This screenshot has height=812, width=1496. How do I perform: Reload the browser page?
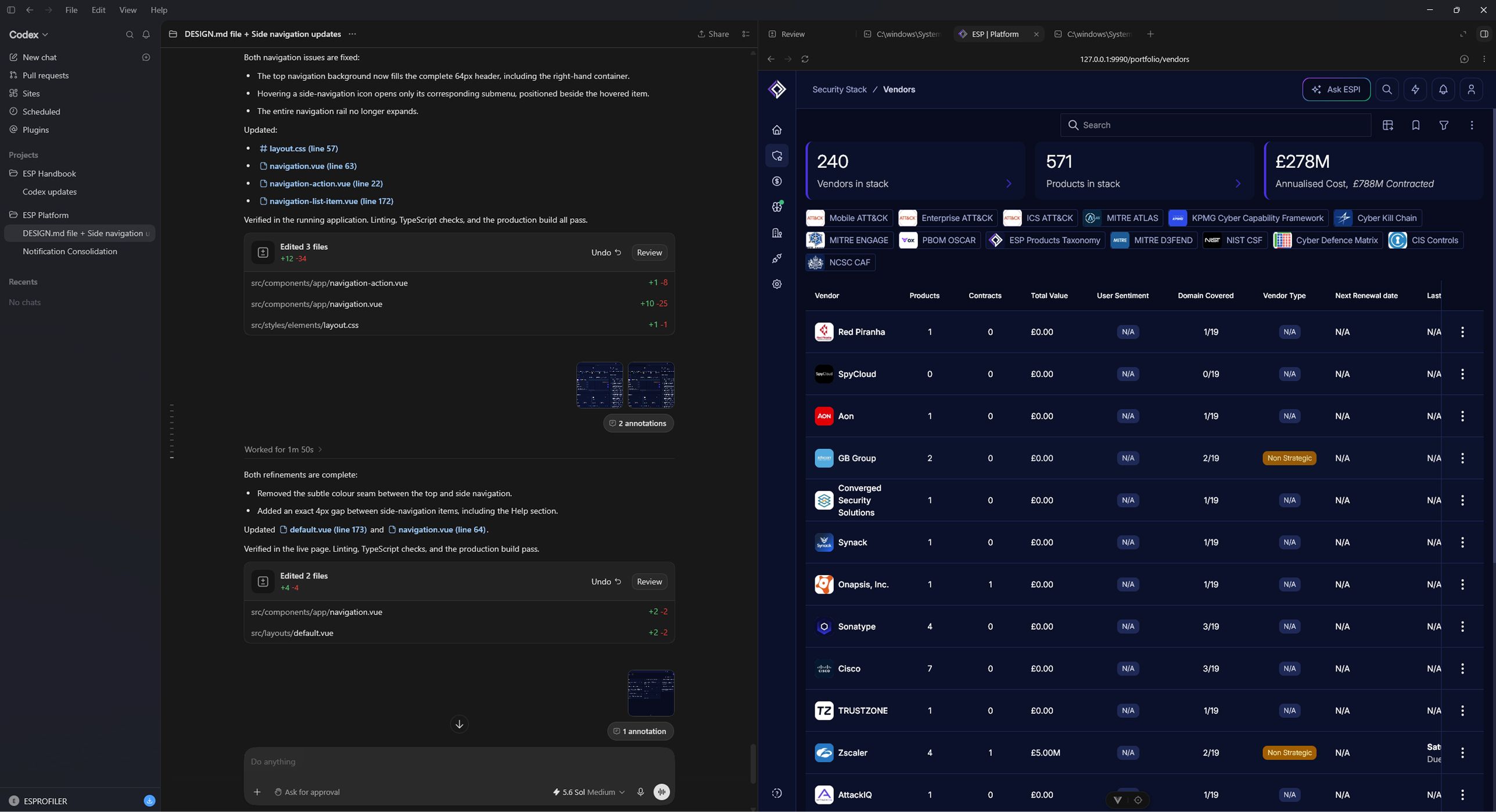[x=805, y=59]
